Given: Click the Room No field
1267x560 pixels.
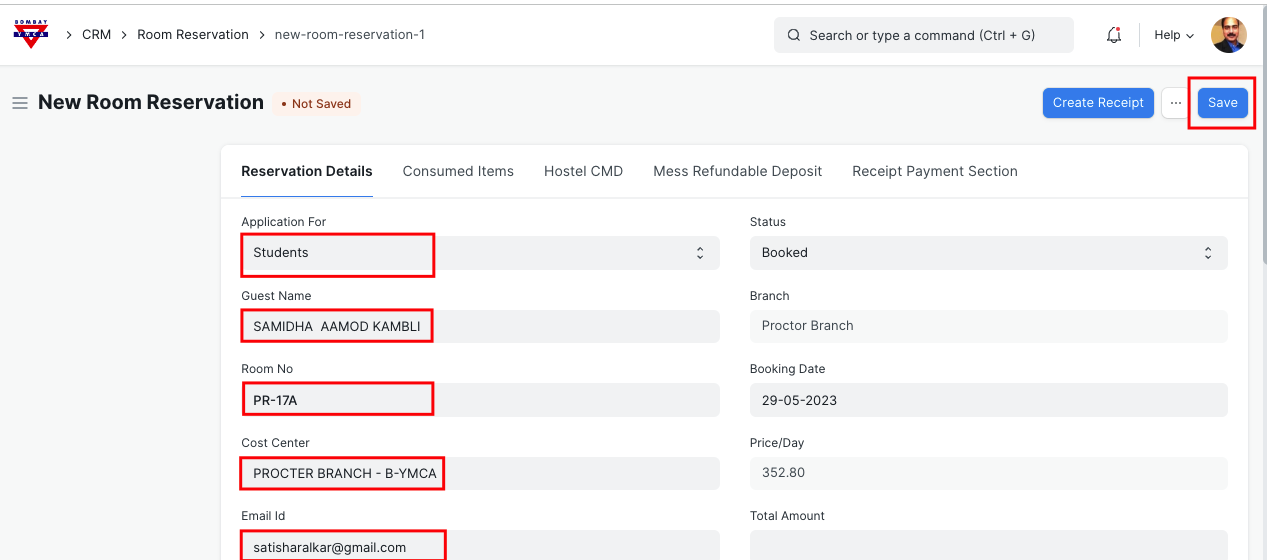Looking at the screenshot, I should coord(480,400).
